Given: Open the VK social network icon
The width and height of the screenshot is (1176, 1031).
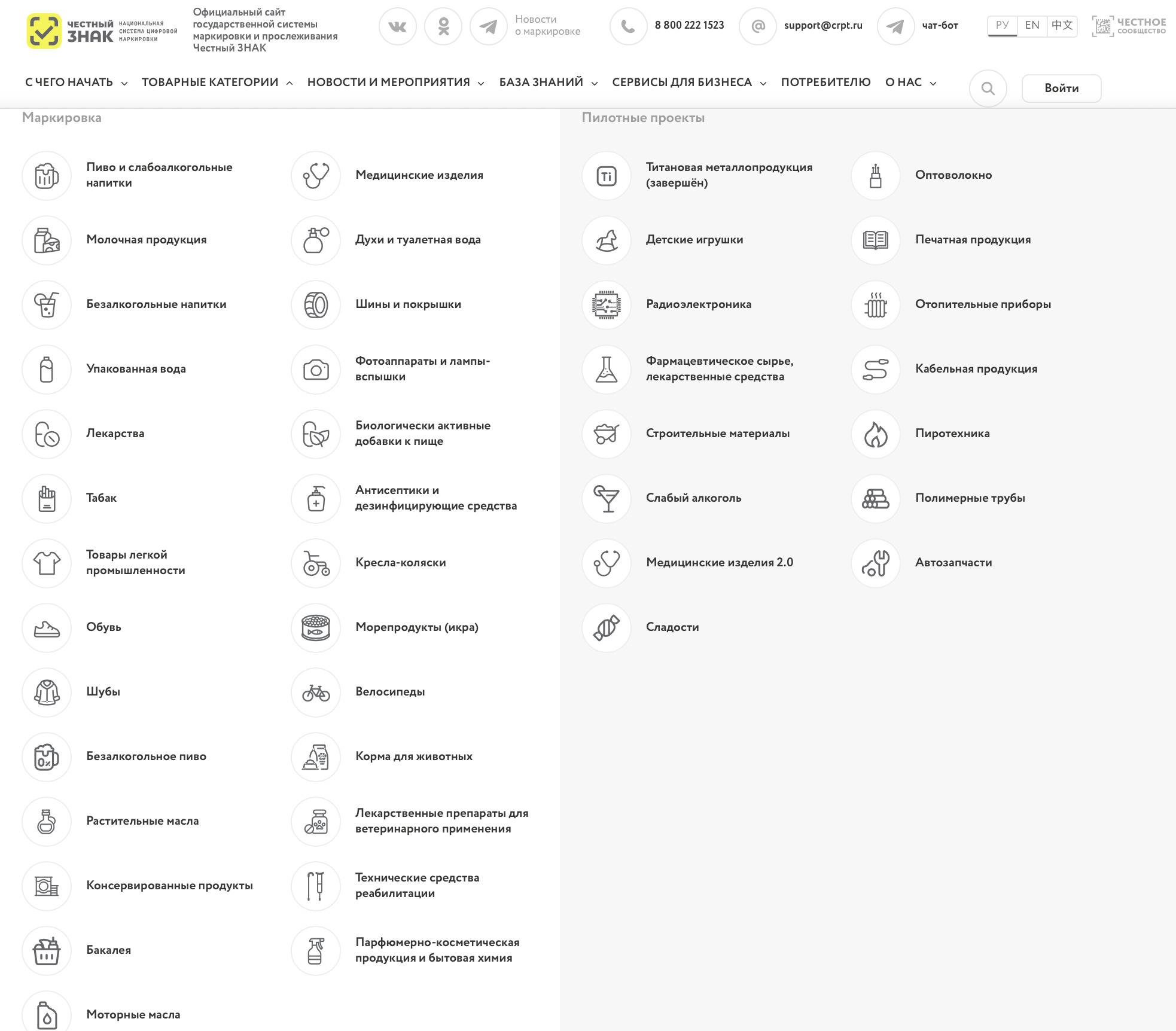Looking at the screenshot, I should 397,26.
